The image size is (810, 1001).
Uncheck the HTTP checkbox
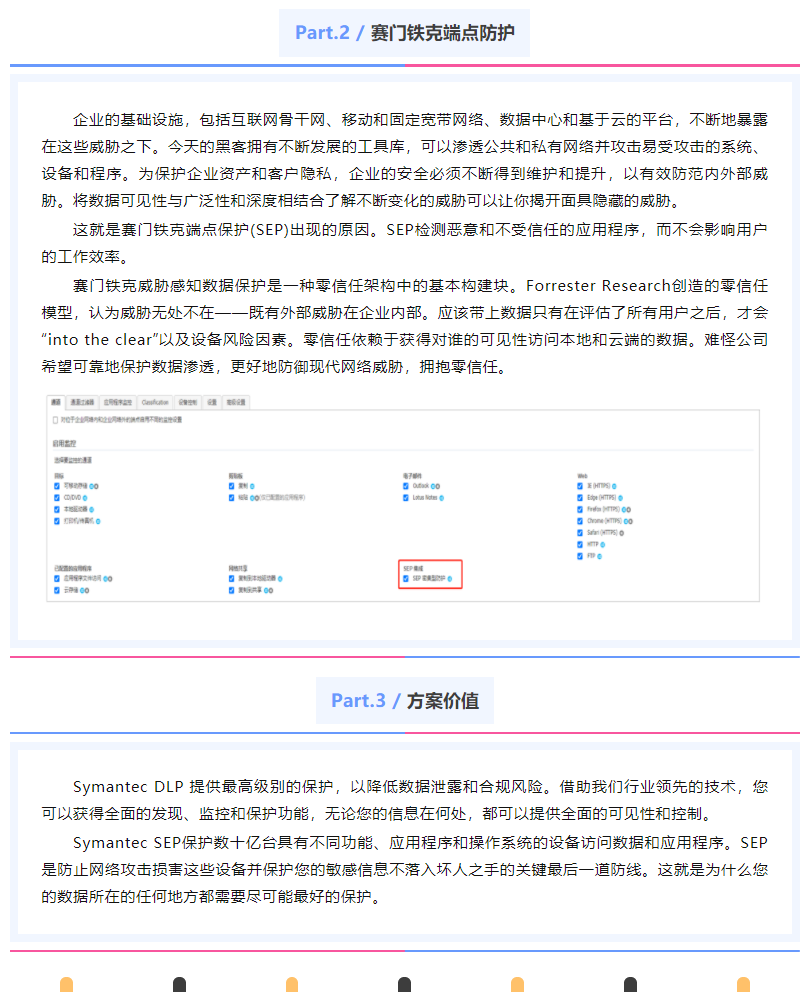tap(580, 545)
